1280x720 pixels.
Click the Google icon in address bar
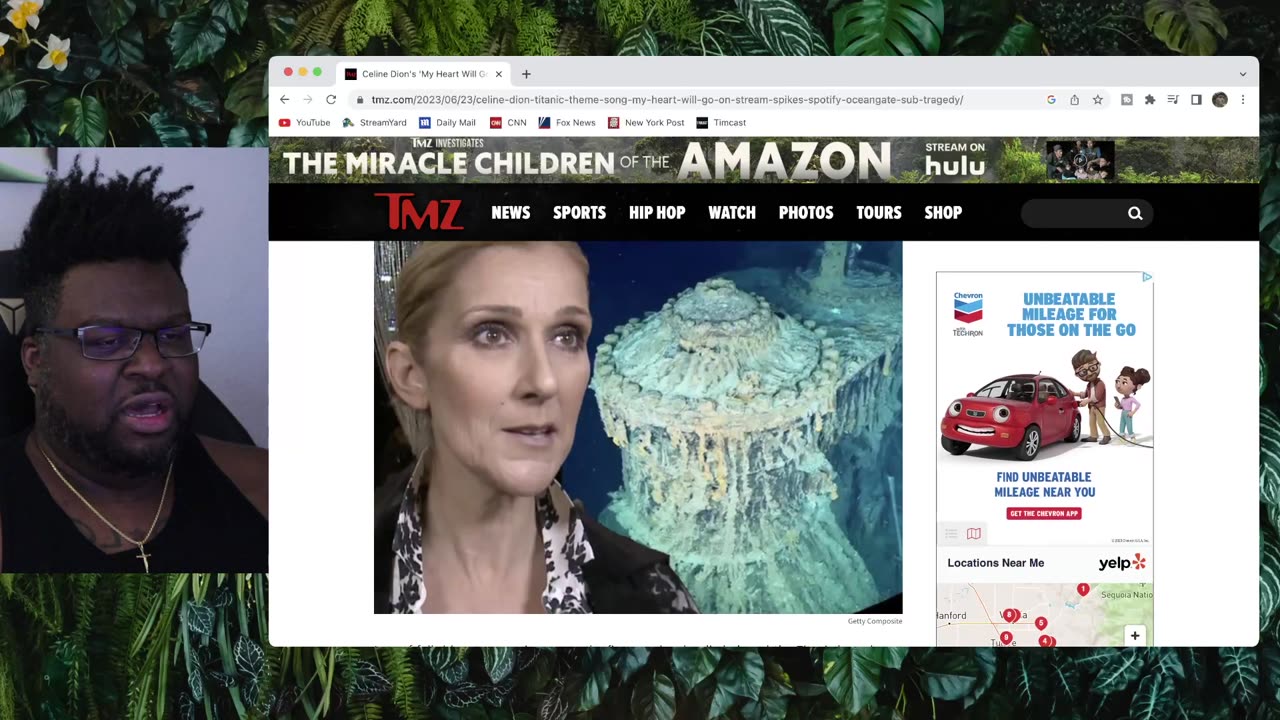(1051, 100)
